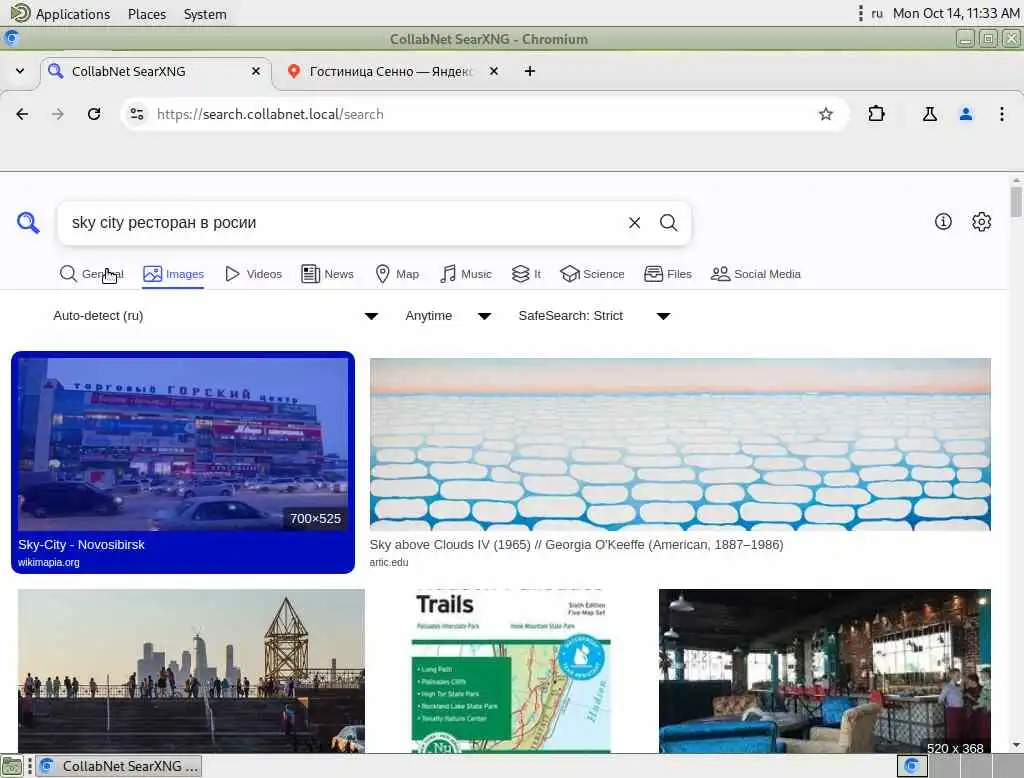Switch to the Music category
The width and height of the screenshot is (1024, 778).
point(466,274)
